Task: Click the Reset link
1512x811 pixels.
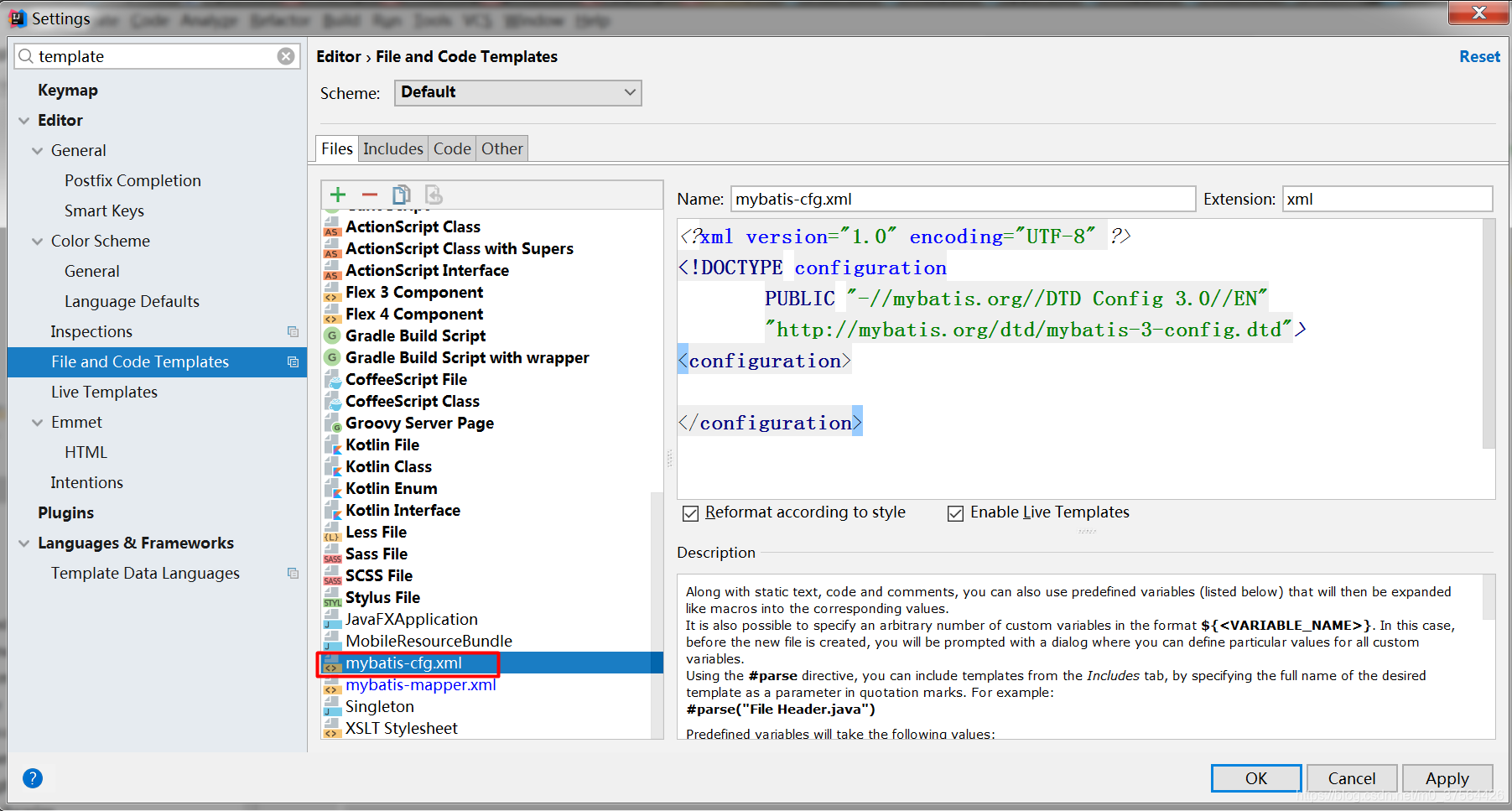Action: coord(1478,56)
